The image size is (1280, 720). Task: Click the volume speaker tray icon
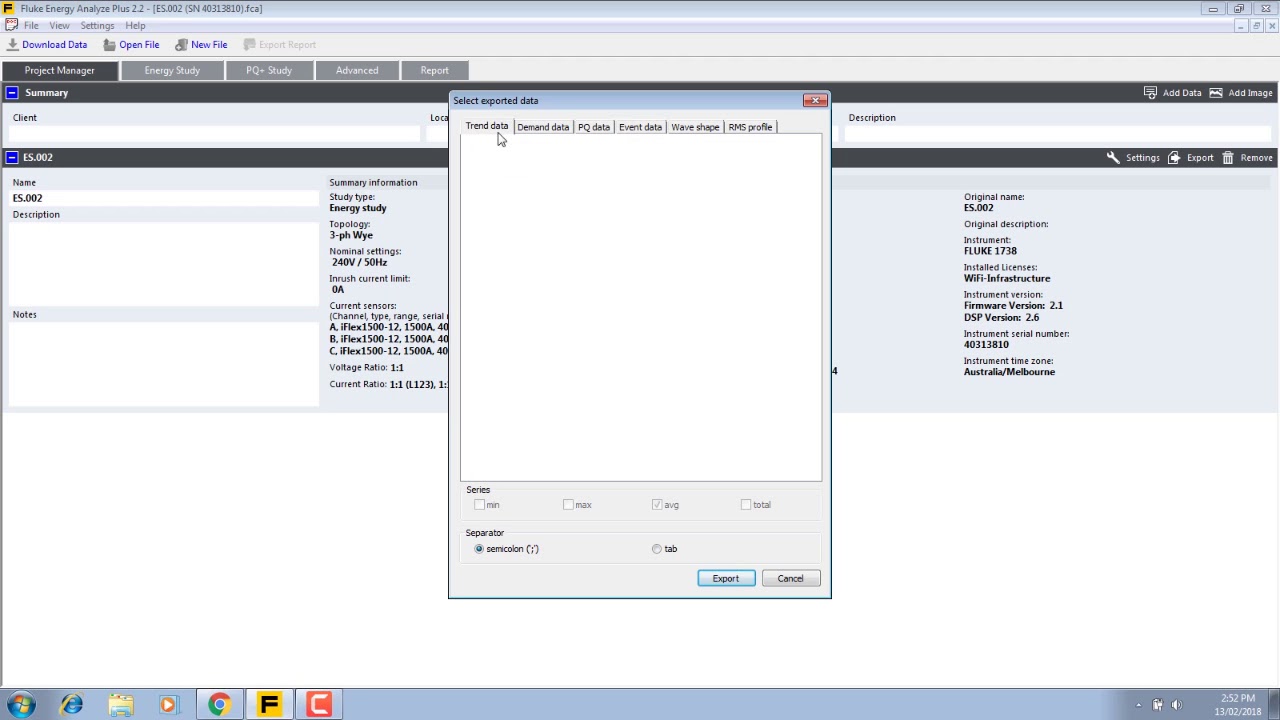tap(1176, 705)
